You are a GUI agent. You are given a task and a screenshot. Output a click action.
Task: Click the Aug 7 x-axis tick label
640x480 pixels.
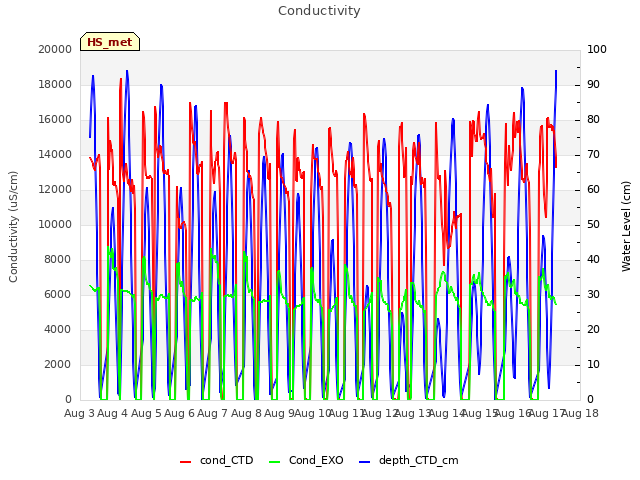[x=212, y=413]
